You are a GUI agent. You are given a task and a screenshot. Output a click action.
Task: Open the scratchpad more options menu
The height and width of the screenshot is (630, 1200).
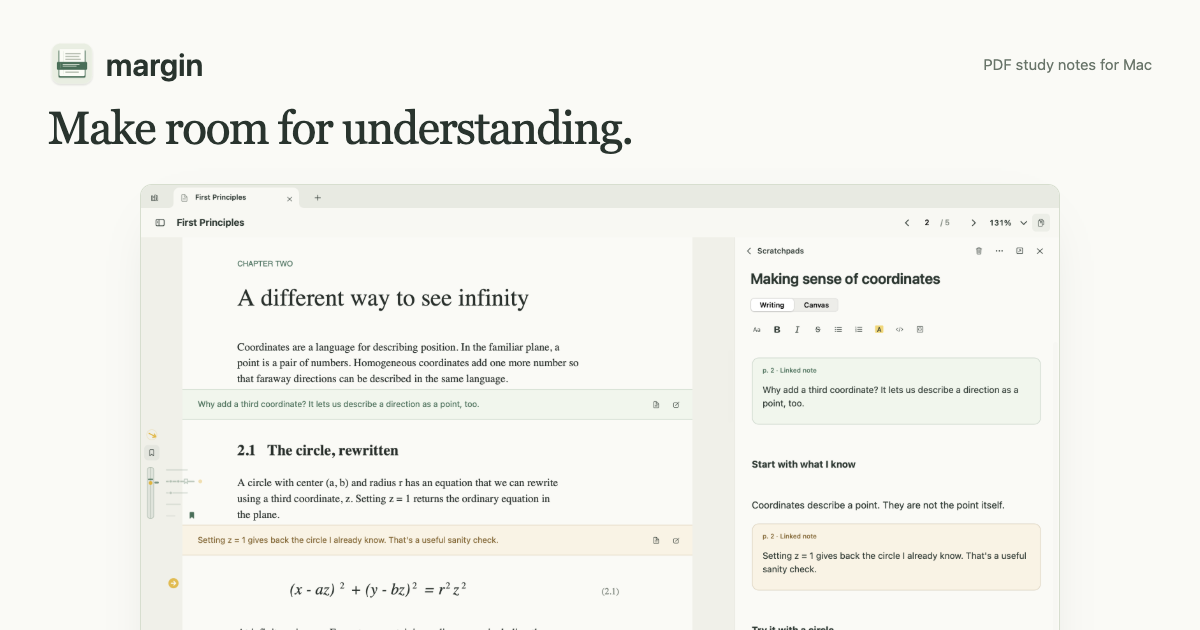[999, 251]
